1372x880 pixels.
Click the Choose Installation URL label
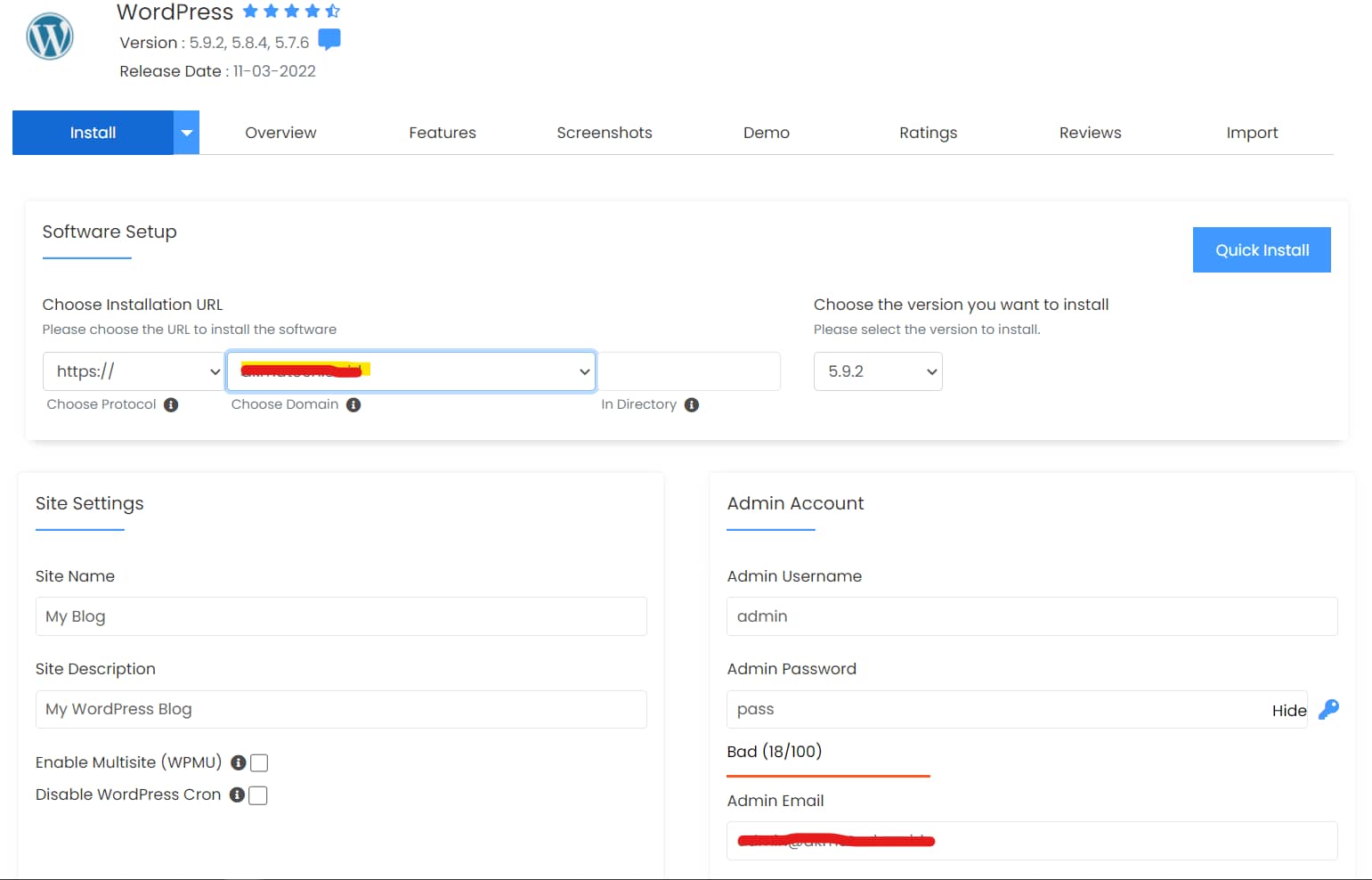pyautogui.click(x=133, y=305)
